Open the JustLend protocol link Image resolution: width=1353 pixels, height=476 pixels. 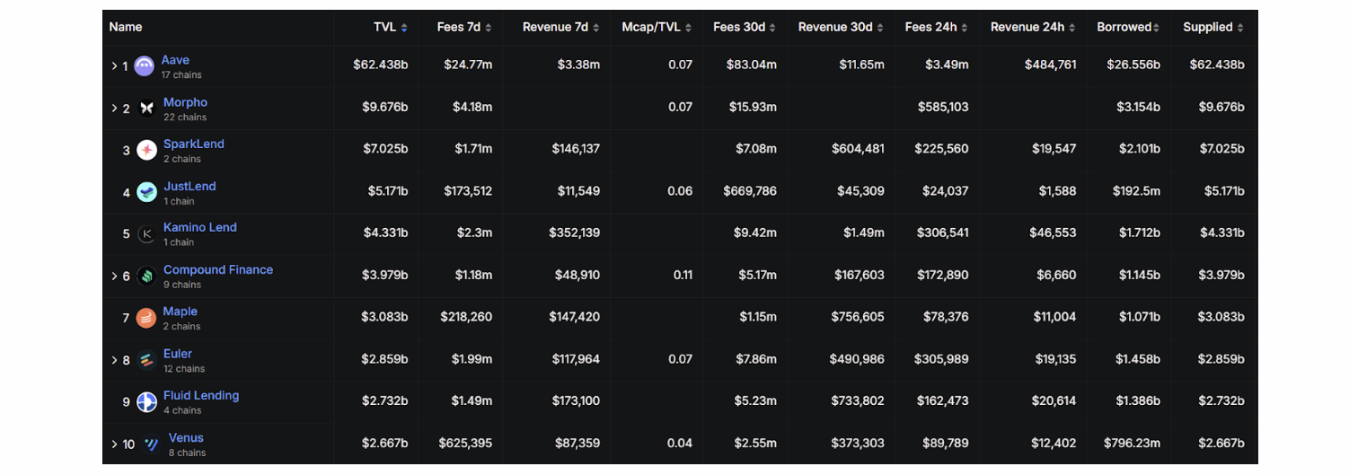coord(190,186)
